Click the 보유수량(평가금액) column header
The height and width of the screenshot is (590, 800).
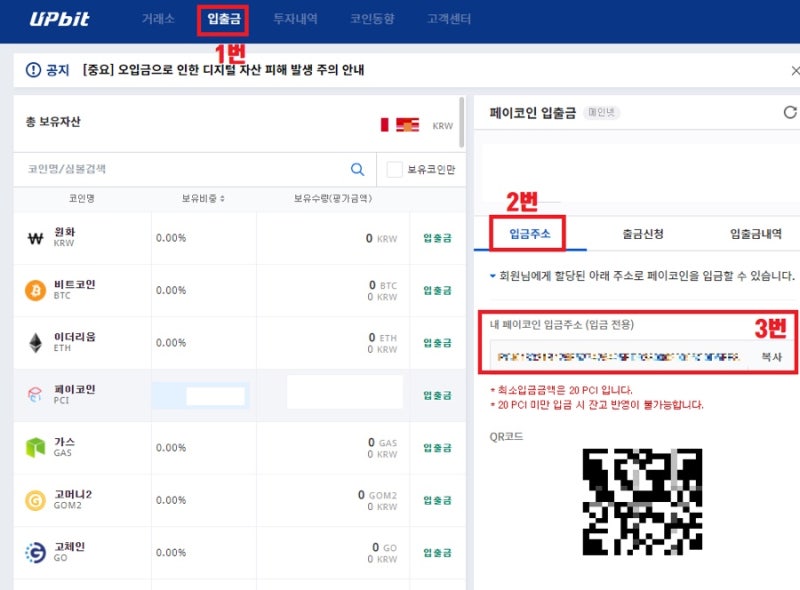coord(333,199)
